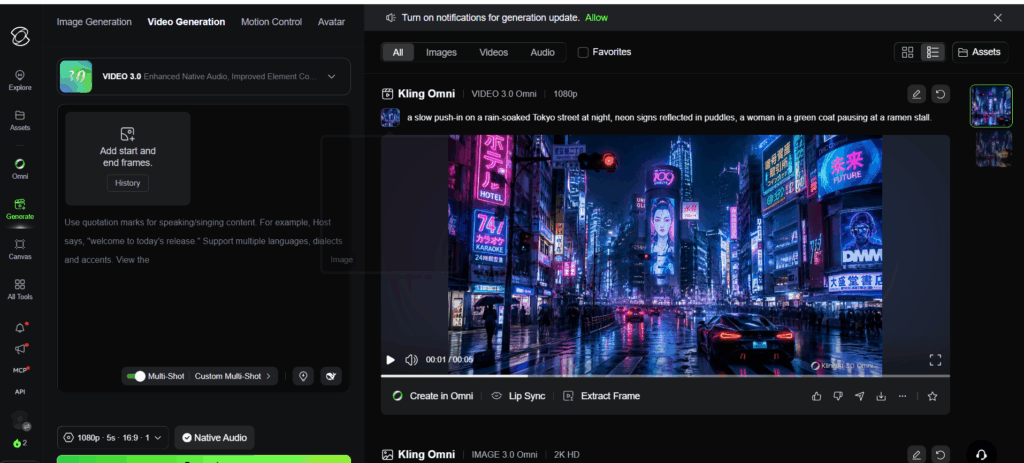Open the more options ellipsis menu
The height and width of the screenshot is (463, 1024).
(903, 396)
